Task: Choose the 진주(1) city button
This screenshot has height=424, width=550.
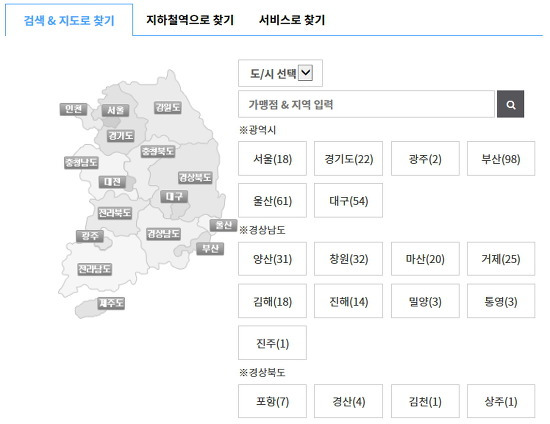Action: pyautogui.click(x=273, y=343)
